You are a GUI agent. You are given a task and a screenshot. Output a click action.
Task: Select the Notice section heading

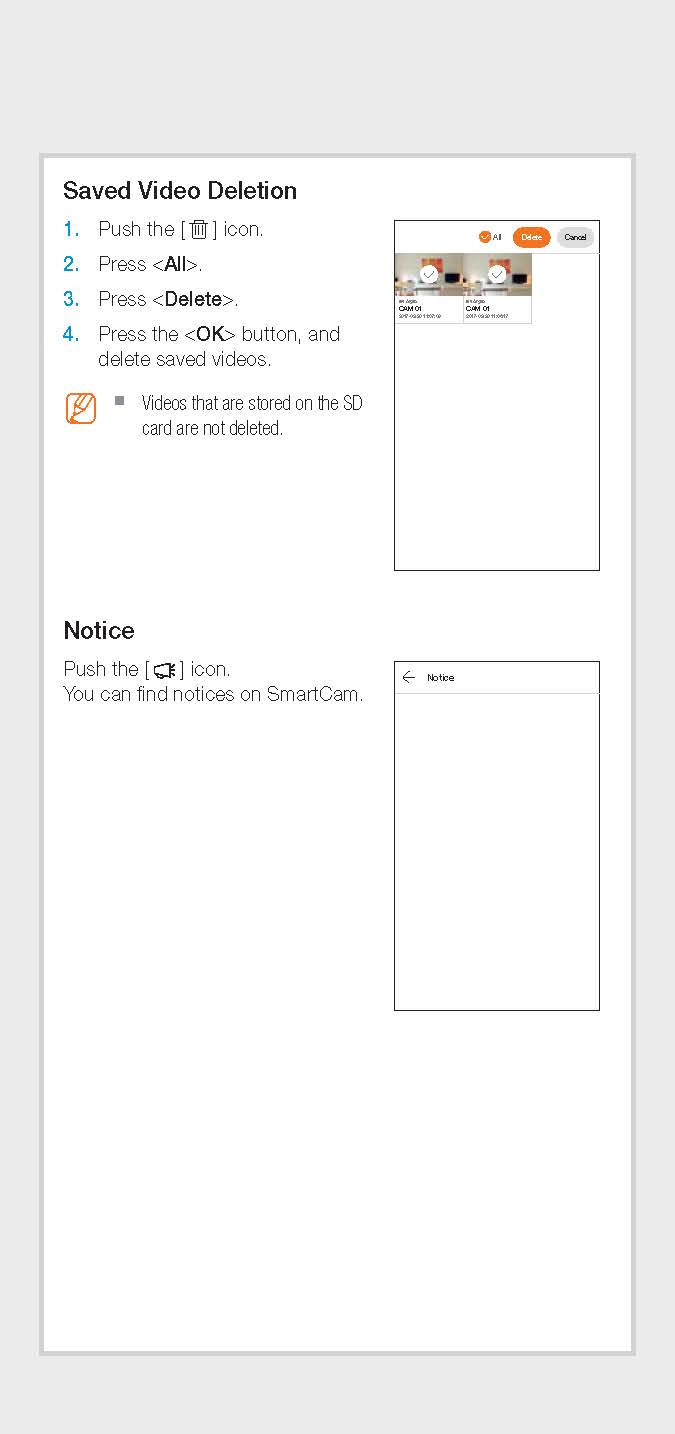(99, 631)
